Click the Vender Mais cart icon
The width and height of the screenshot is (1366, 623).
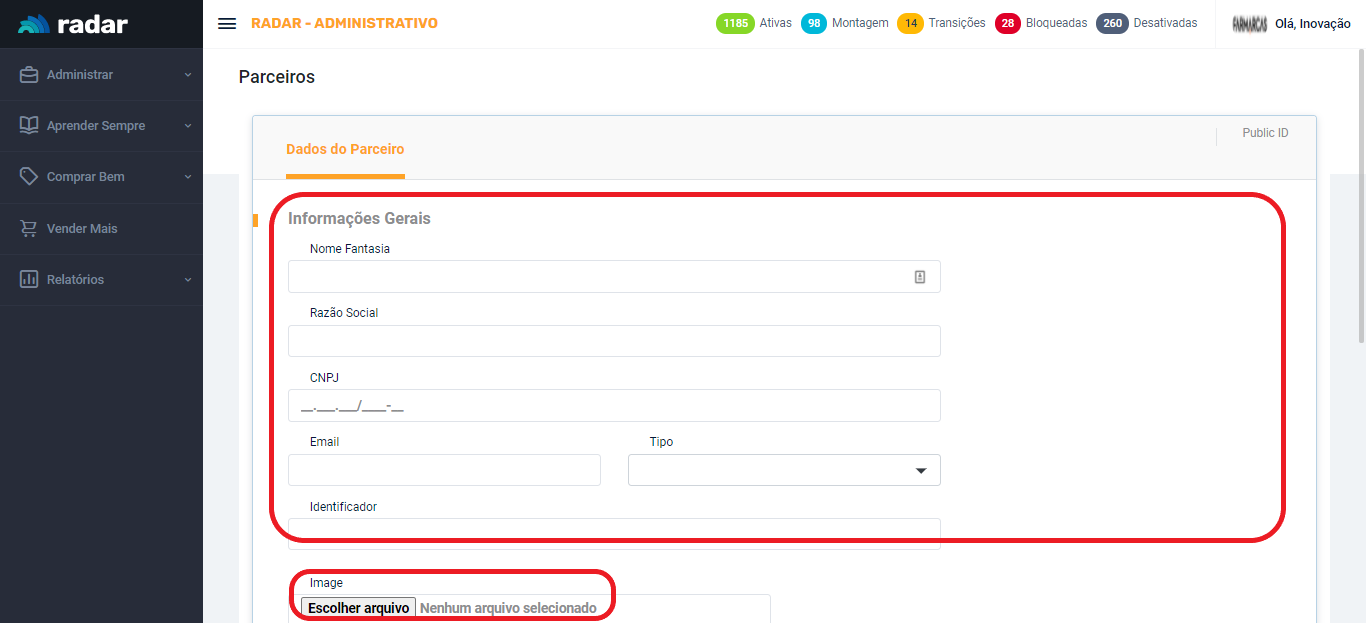[x=29, y=229]
